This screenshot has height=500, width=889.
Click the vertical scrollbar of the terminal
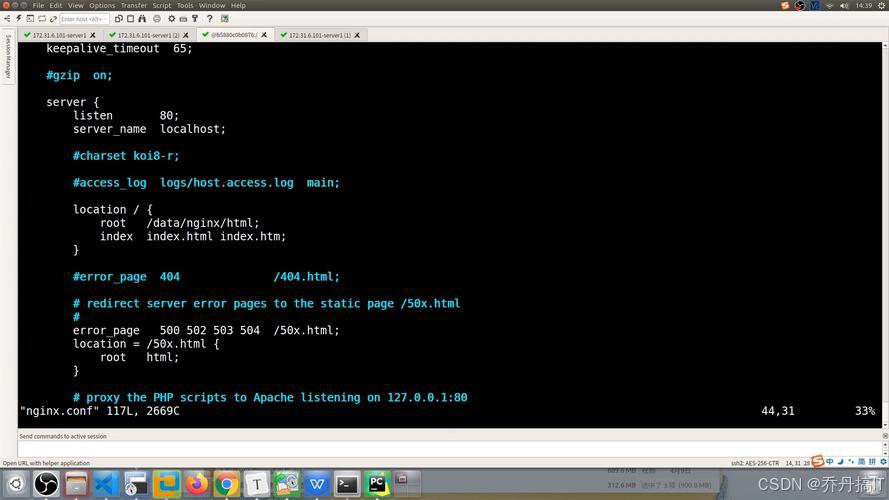coord(885,235)
